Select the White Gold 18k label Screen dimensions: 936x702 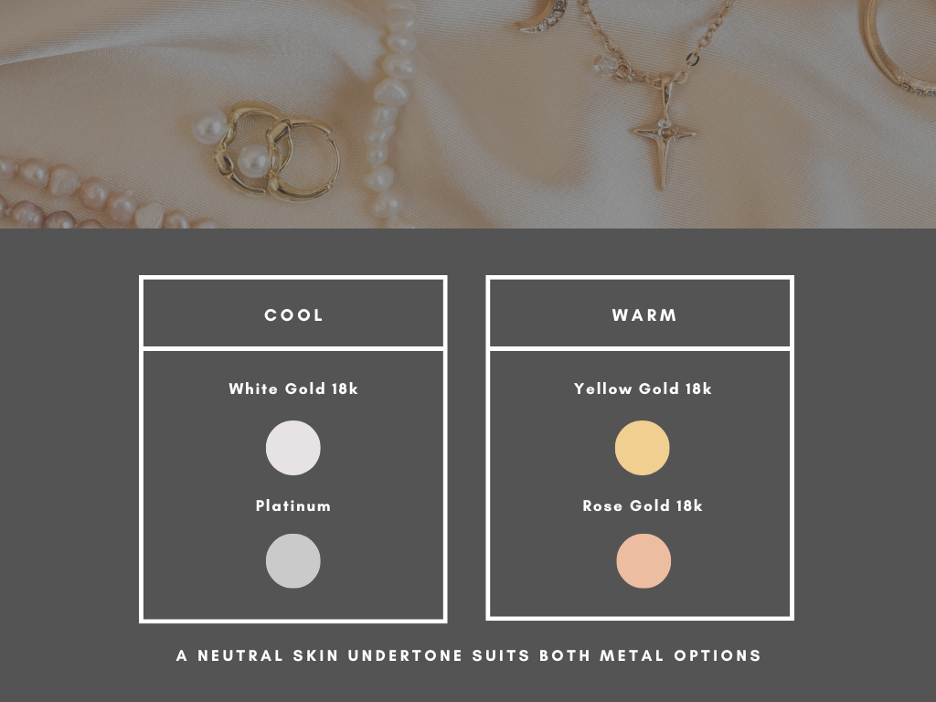pos(293,389)
